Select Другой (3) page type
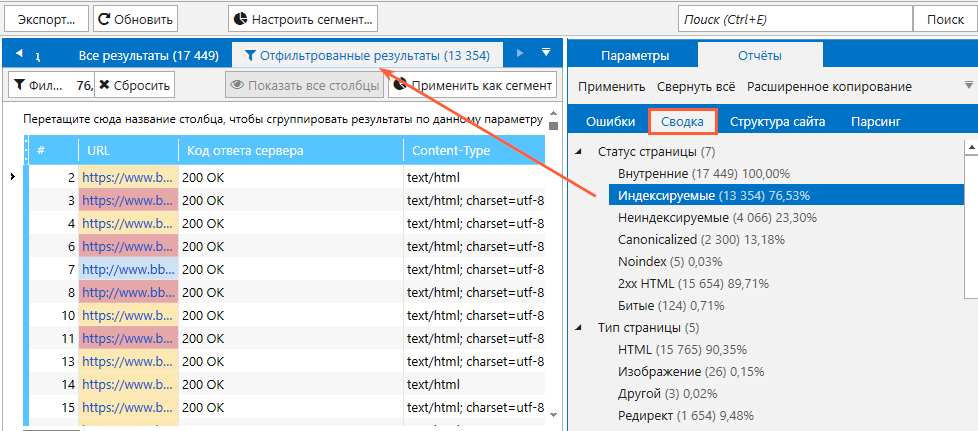The image size is (978, 431). pyautogui.click(x=667, y=394)
